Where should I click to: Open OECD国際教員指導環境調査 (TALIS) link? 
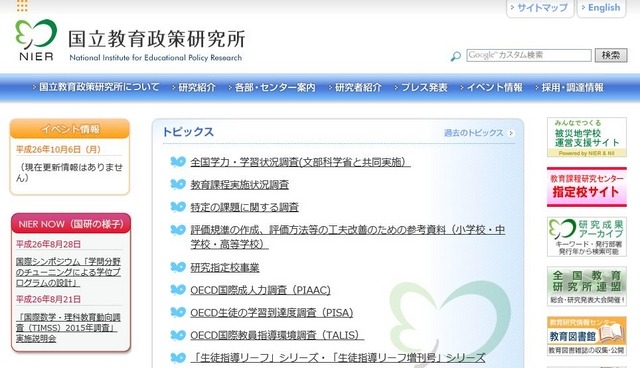[277, 335]
